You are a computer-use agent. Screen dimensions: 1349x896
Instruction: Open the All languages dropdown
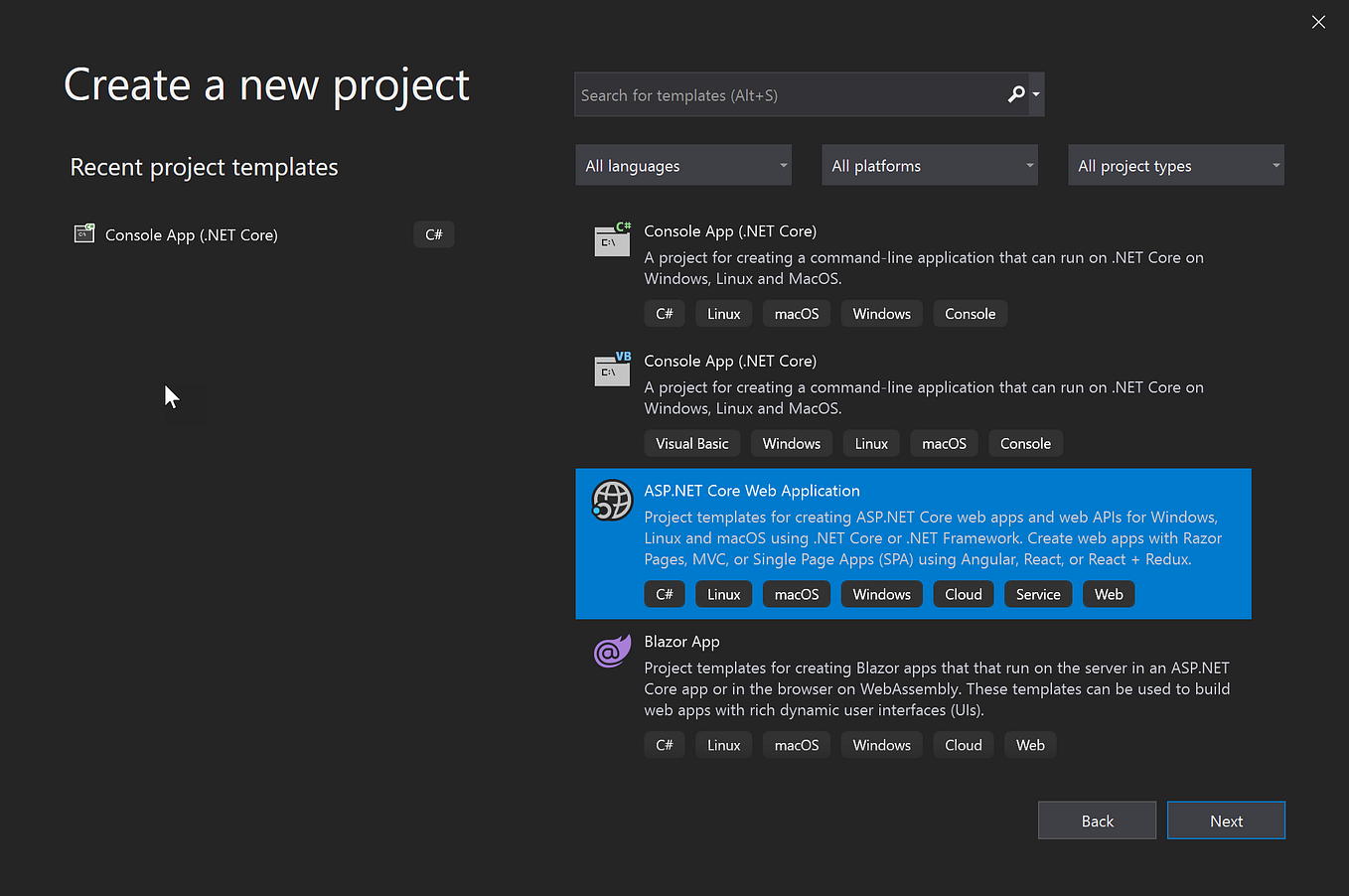[x=682, y=165]
